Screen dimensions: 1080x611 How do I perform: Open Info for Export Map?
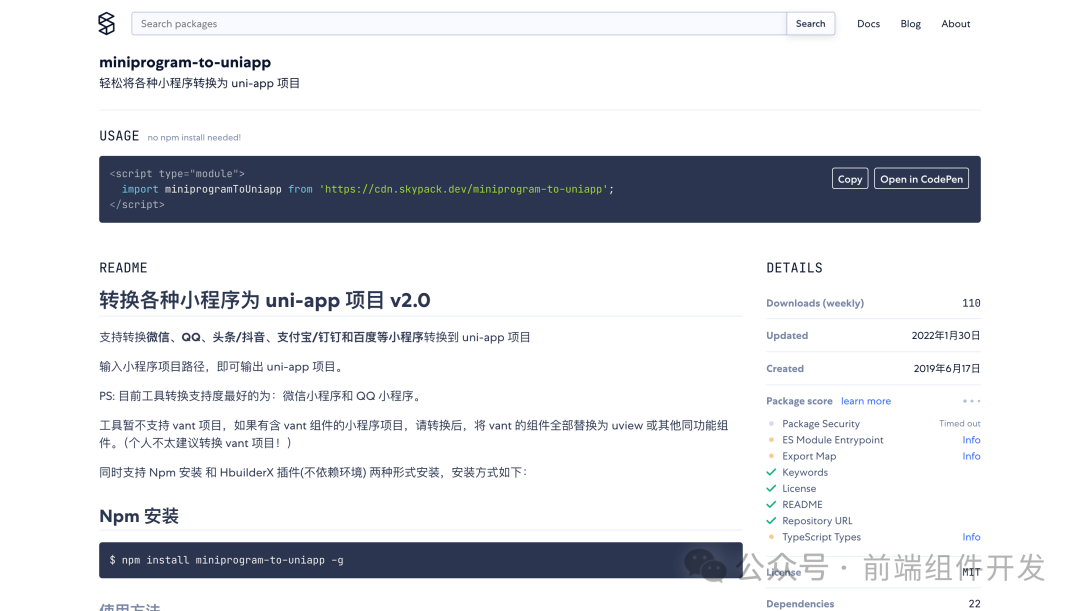point(971,456)
